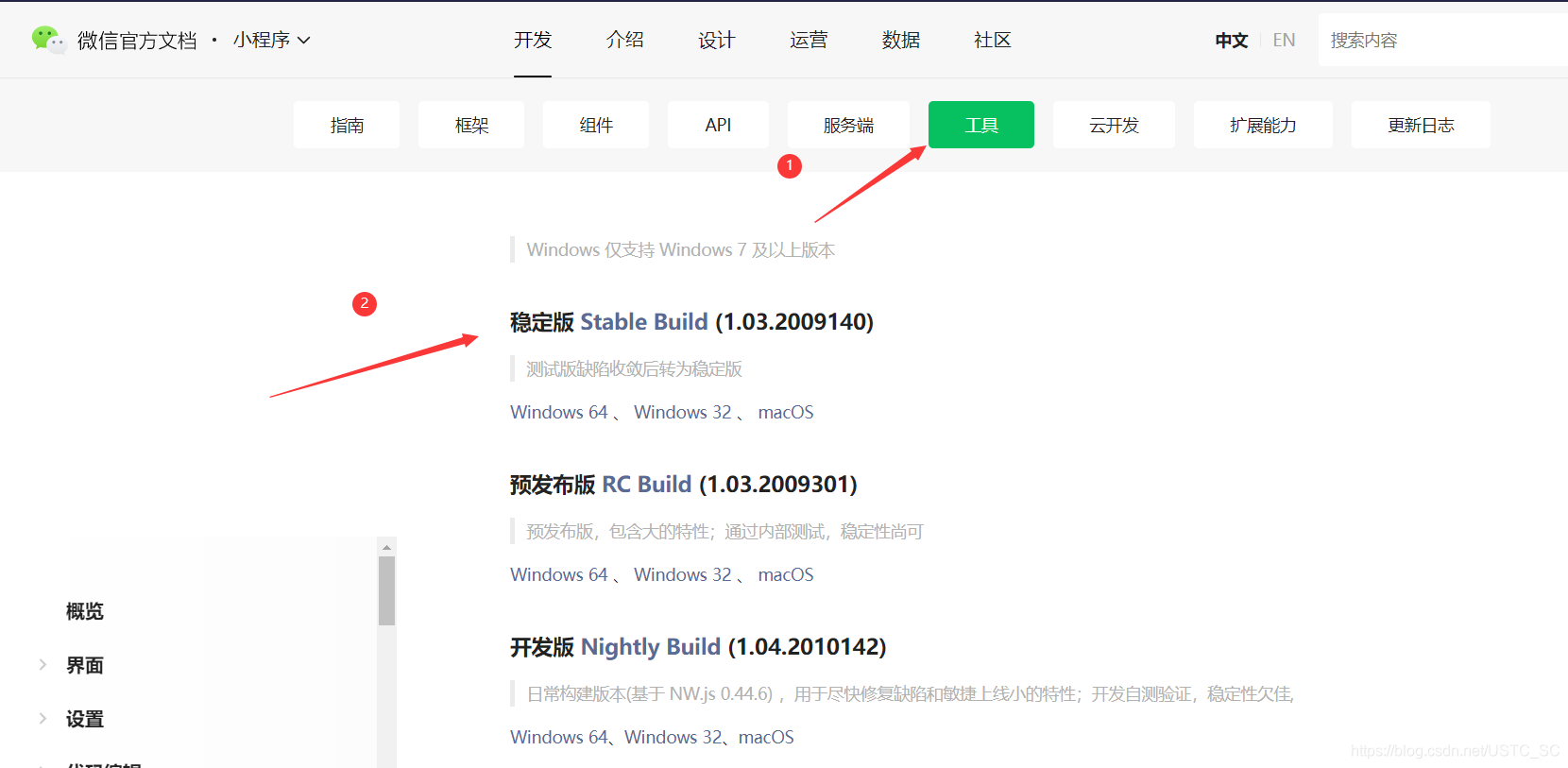Open the 组件 sub-navigation button

point(596,125)
